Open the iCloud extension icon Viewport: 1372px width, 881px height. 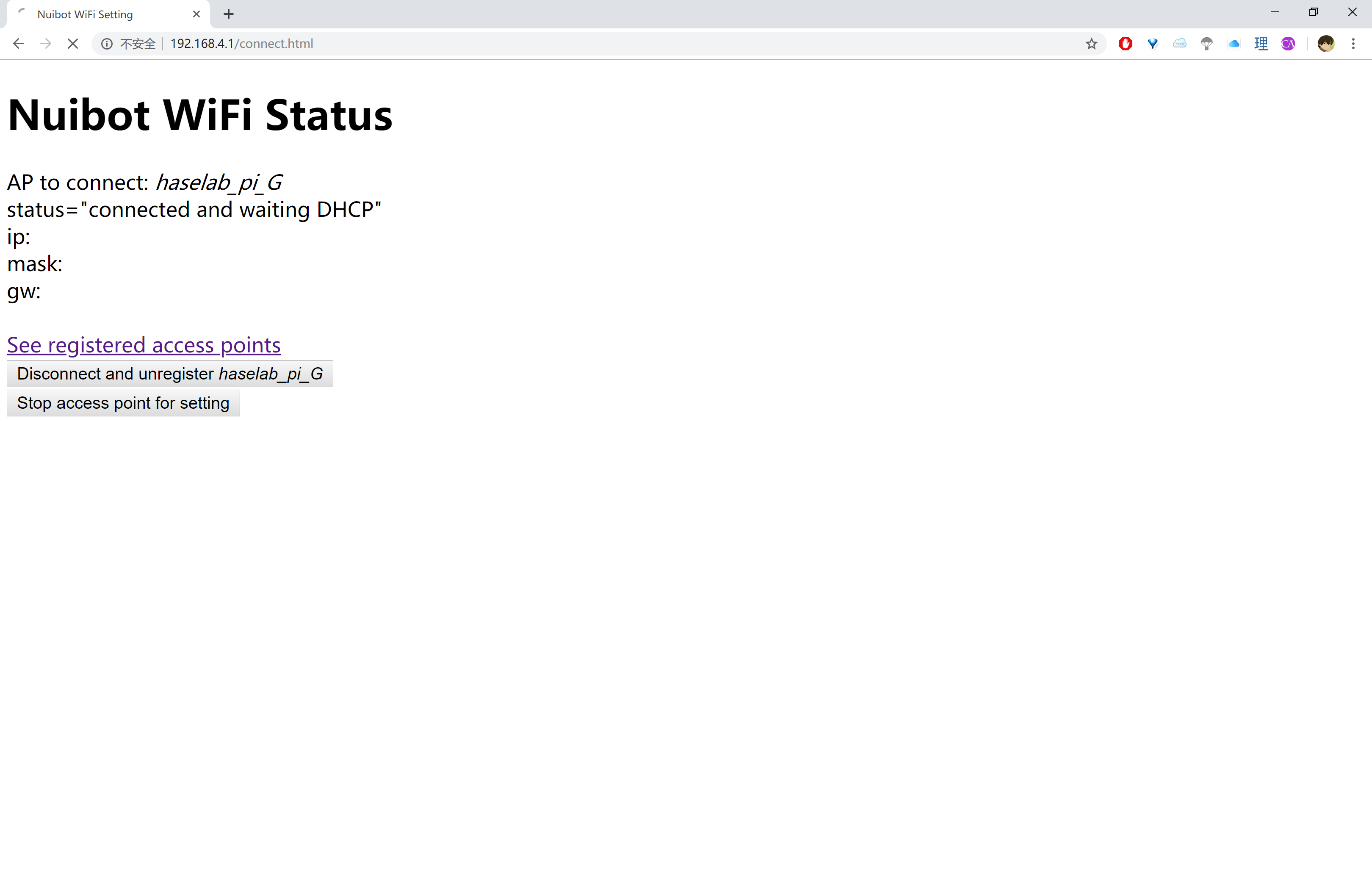pos(1234,44)
